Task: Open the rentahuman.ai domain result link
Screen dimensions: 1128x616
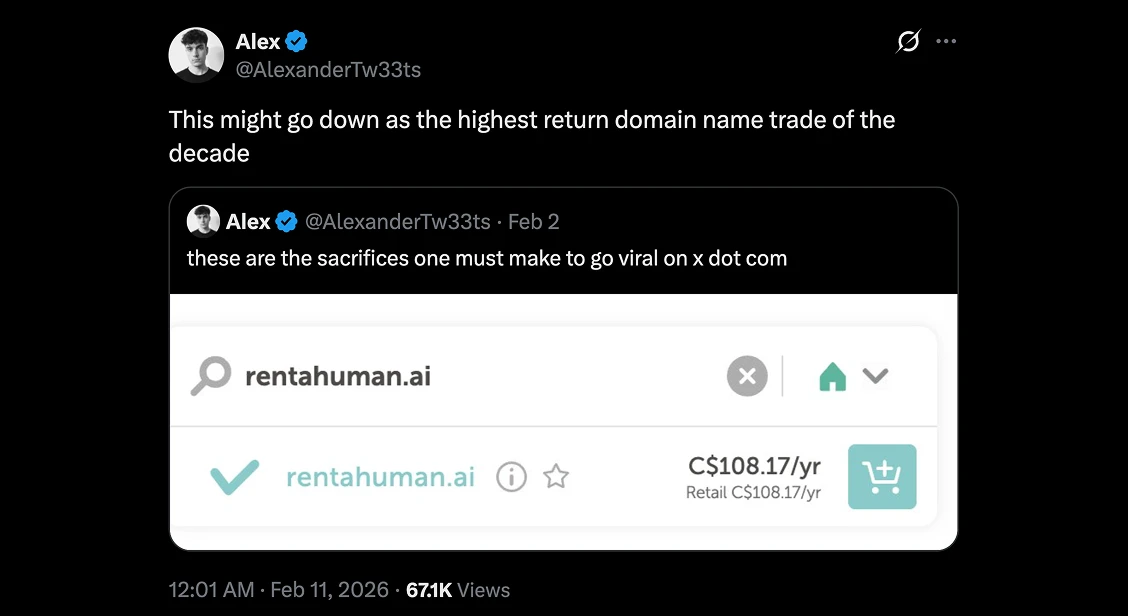Action: point(380,477)
